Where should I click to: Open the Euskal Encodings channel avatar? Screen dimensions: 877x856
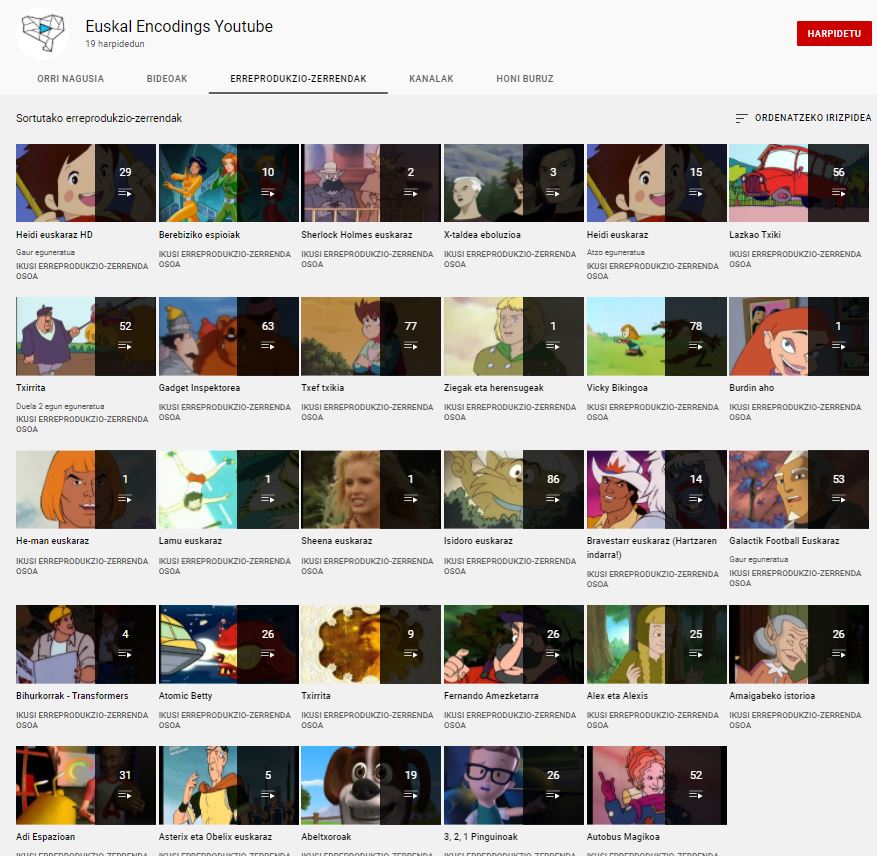(43, 32)
